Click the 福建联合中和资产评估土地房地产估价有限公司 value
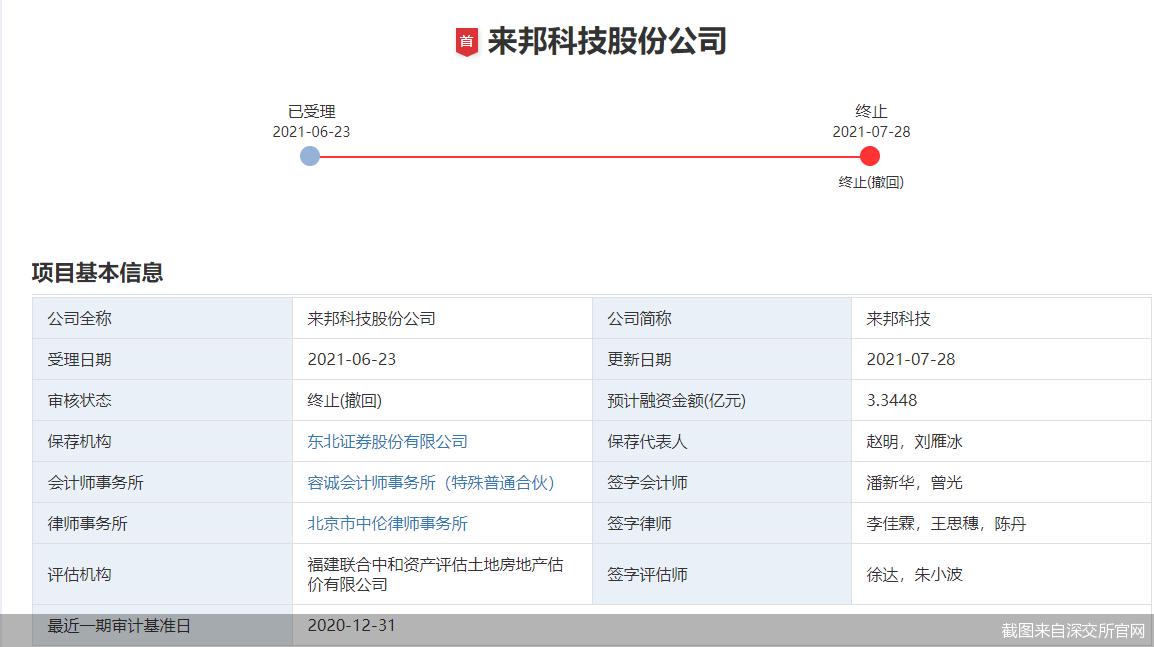Image resolution: width=1154 pixels, height=647 pixels. [435, 575]
